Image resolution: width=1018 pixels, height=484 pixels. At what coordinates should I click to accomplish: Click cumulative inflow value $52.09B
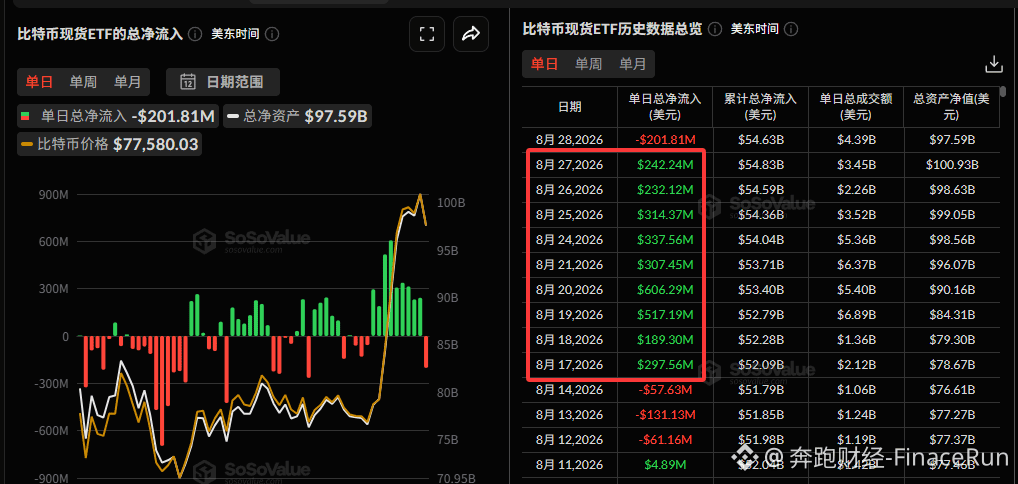761,364
